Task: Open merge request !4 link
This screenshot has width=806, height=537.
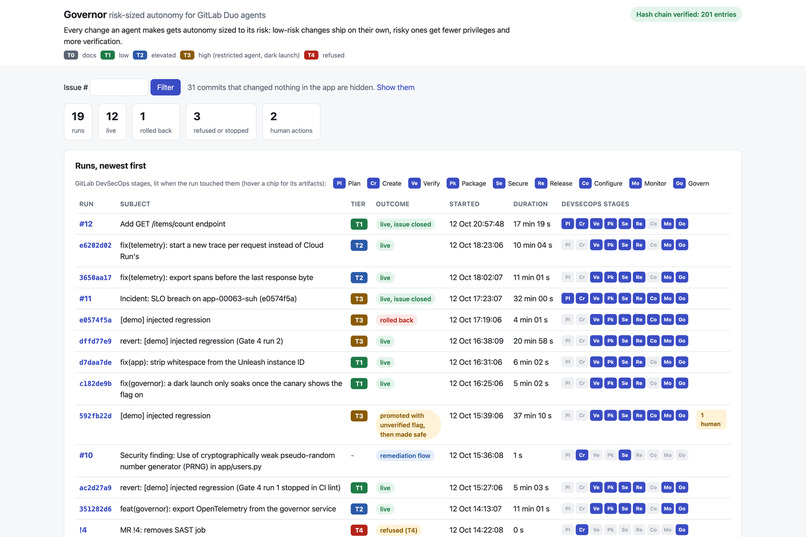Action: (x=83, y=530)
